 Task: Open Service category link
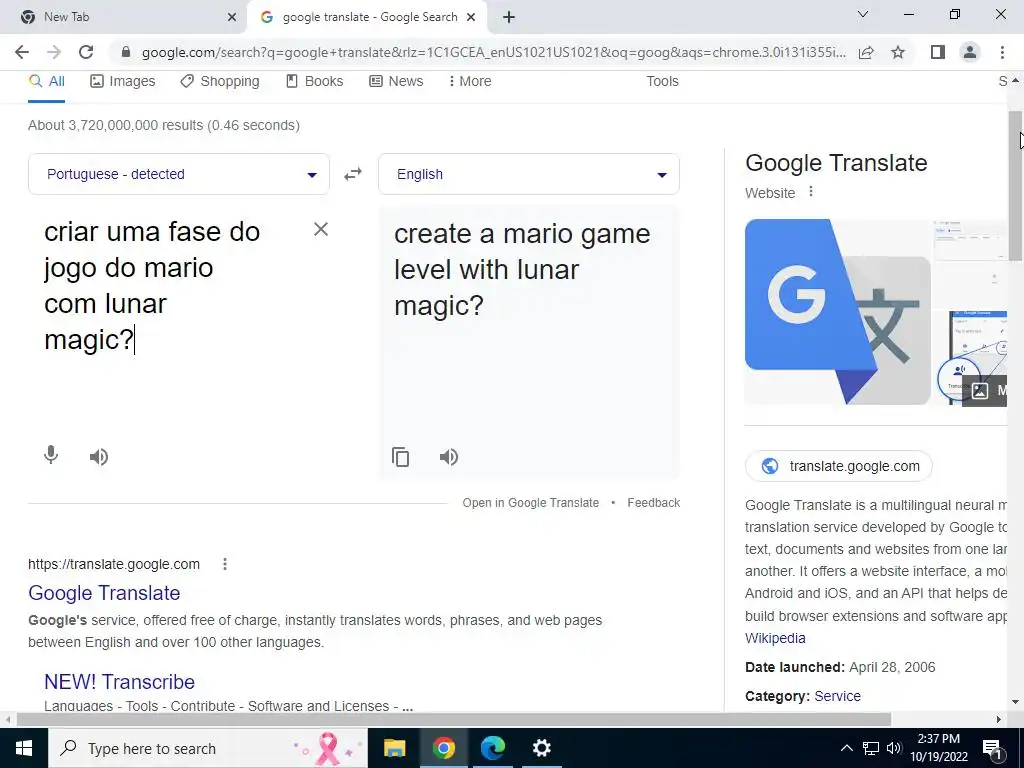point(837,696)
